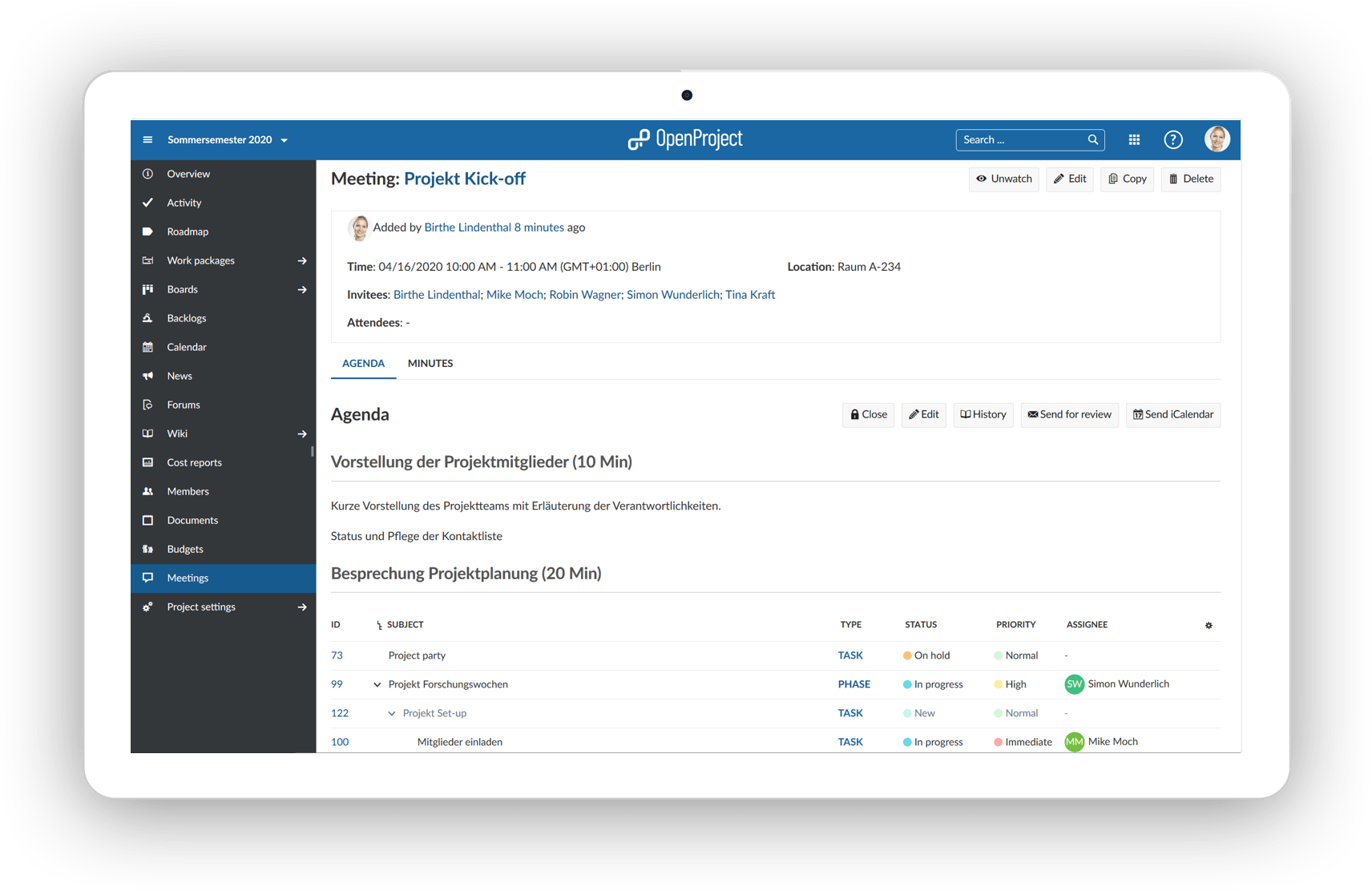Select Meetings in the sidebar menu
This screenshot has width=1372, height=891.
pyautogui.click(x=188, y=578)
